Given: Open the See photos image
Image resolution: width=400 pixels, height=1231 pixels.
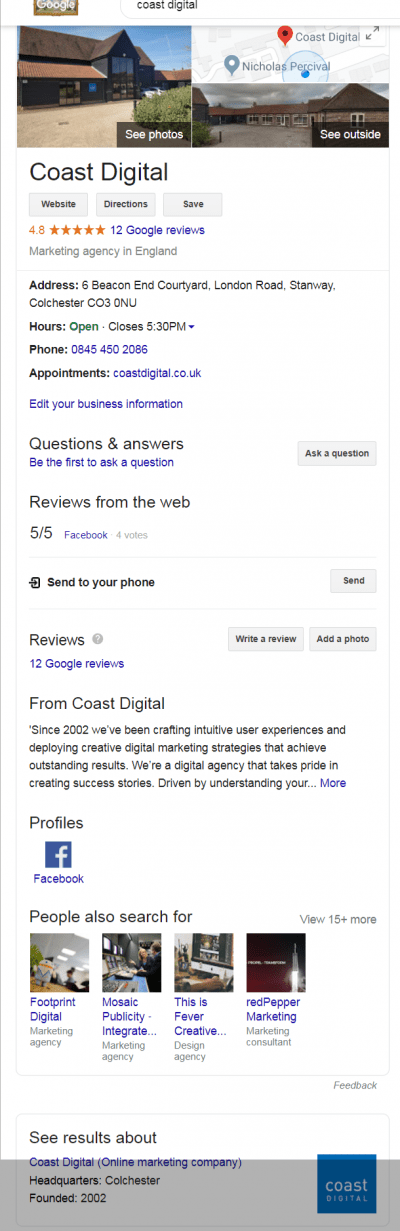Looking at the screenshot, I should 104,87.
